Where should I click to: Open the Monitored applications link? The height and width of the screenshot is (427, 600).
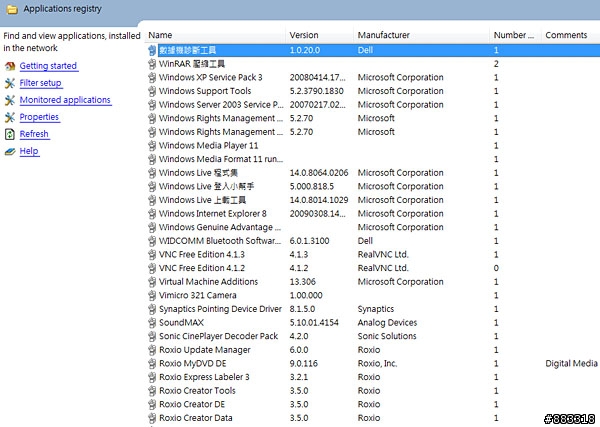(65, 100)
